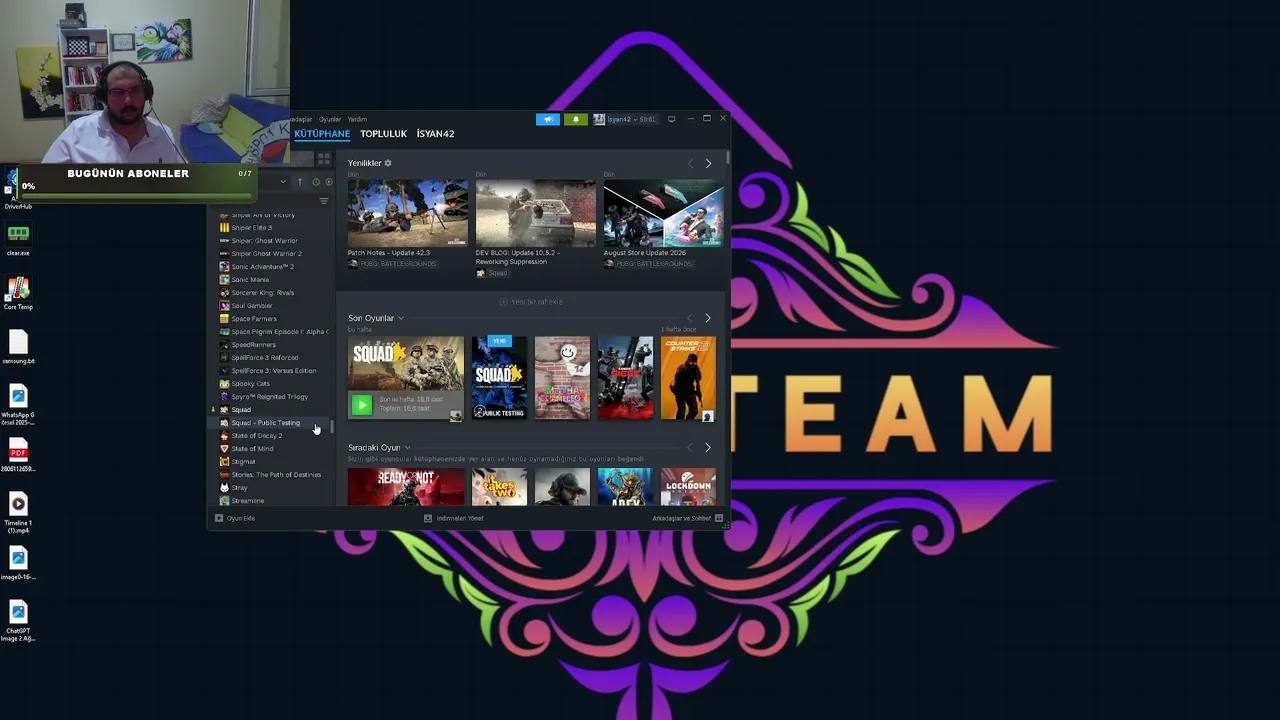
Task: Expand the Son Oyunlar shelf dropdown
Action: point(401,319)
